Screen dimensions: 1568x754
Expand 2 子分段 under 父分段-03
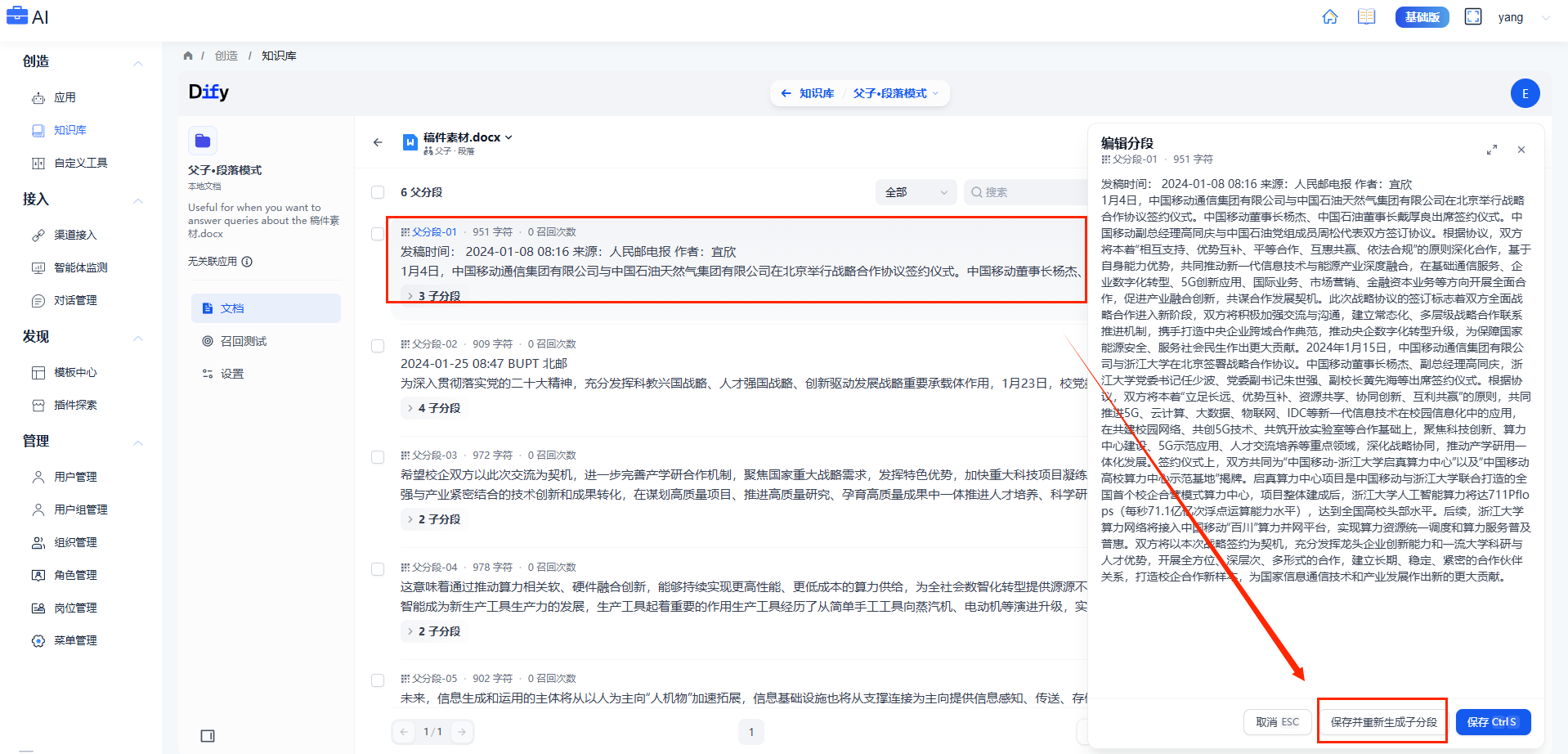pos(434,518)
